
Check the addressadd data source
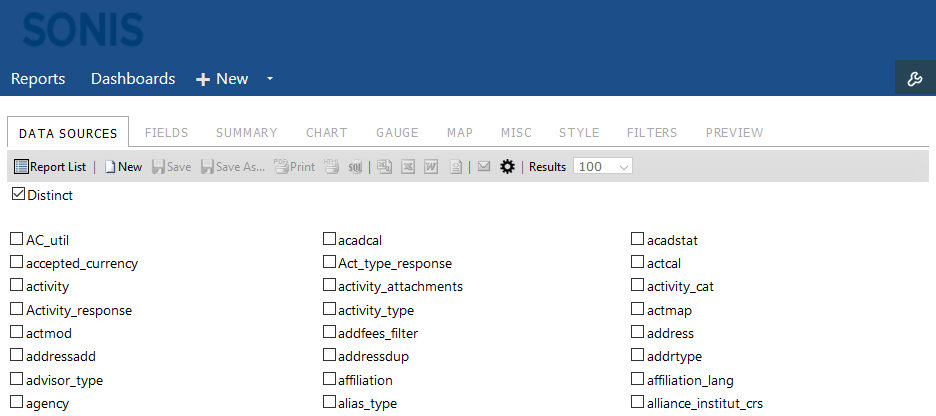coord(17,355)
